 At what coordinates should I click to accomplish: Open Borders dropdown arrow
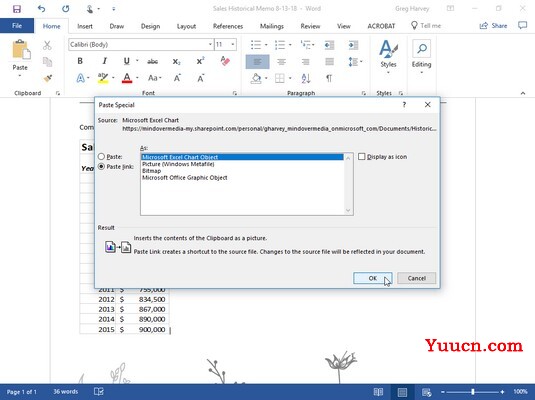tap(290, 78)
